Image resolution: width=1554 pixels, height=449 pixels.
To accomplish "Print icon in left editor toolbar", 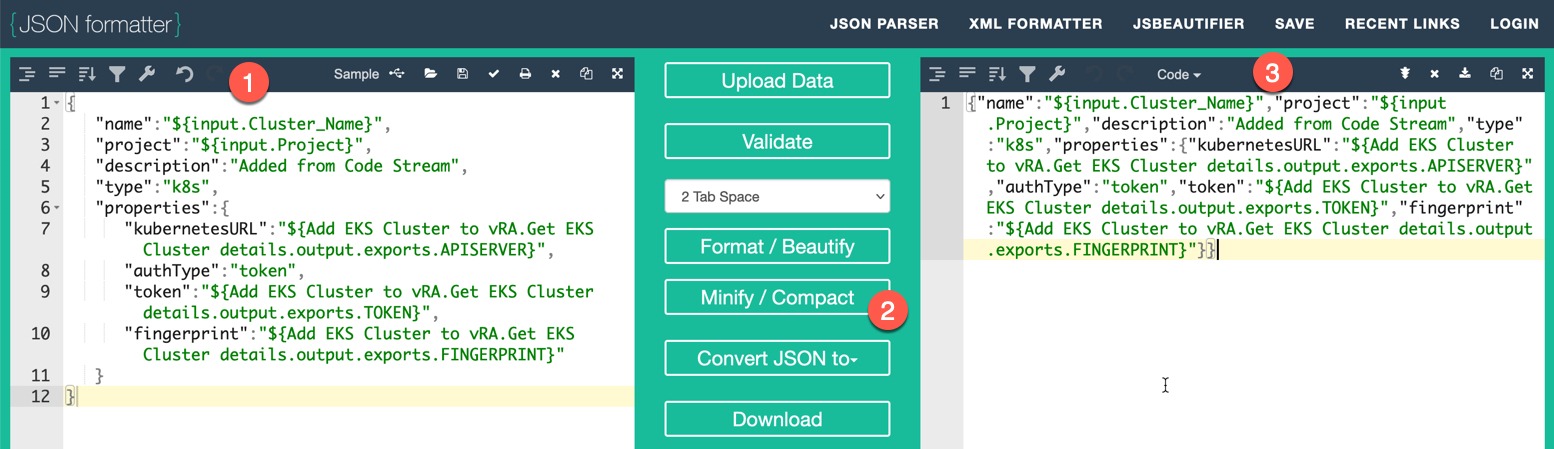I will 525,74.
